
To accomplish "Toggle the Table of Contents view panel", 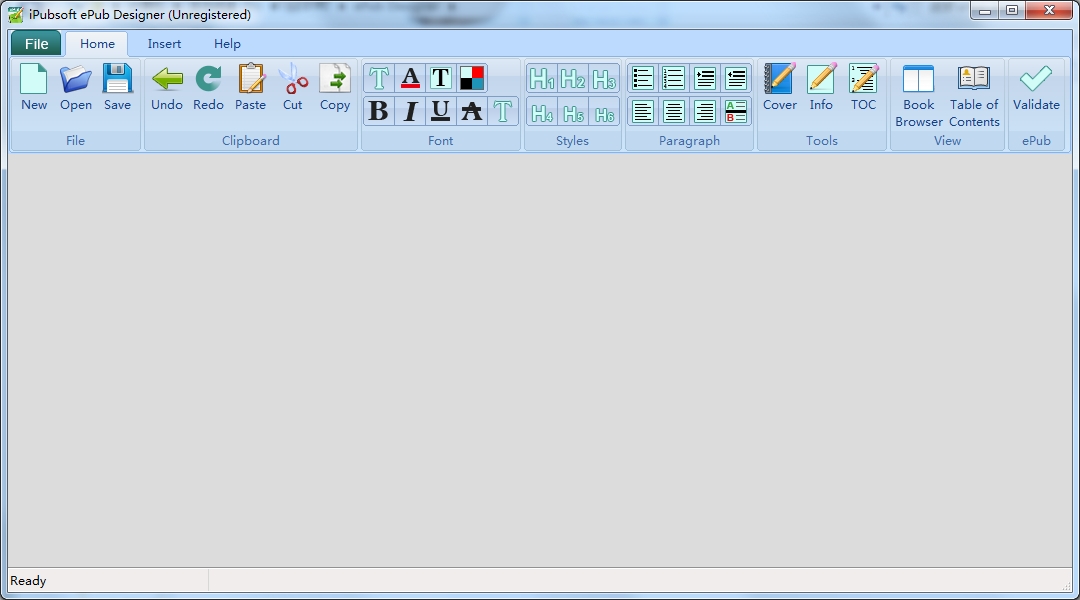I will (x=974, y=96).
